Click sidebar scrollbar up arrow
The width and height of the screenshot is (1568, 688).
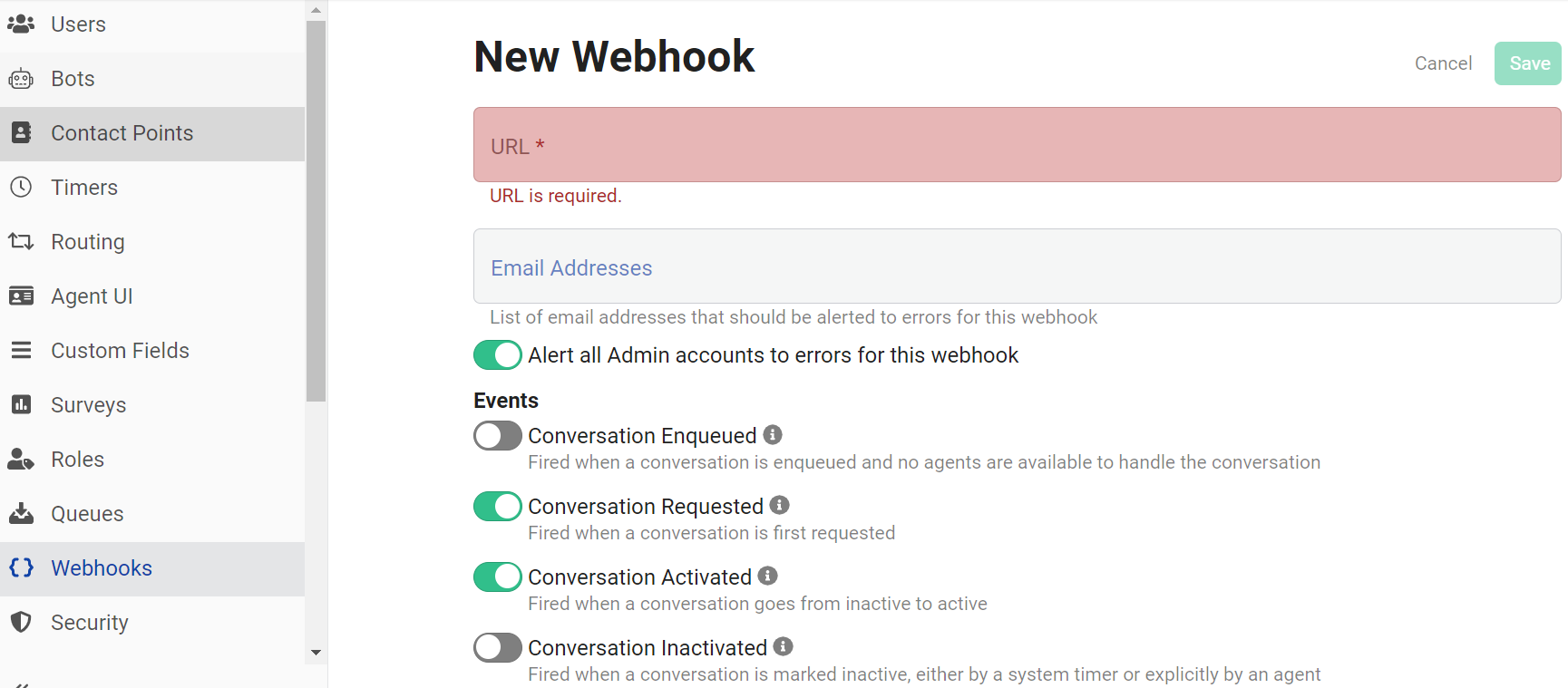(x=316, y=10)
